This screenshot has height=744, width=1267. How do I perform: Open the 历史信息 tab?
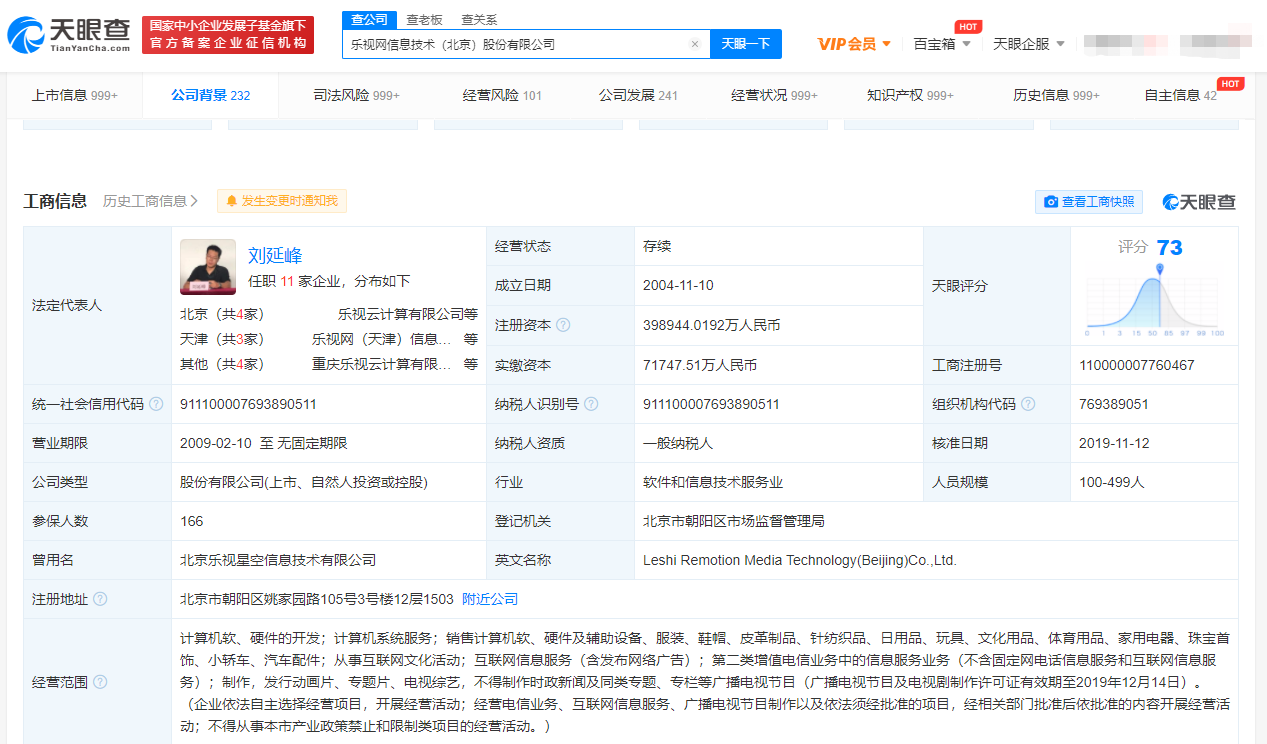coord(1056,95)
